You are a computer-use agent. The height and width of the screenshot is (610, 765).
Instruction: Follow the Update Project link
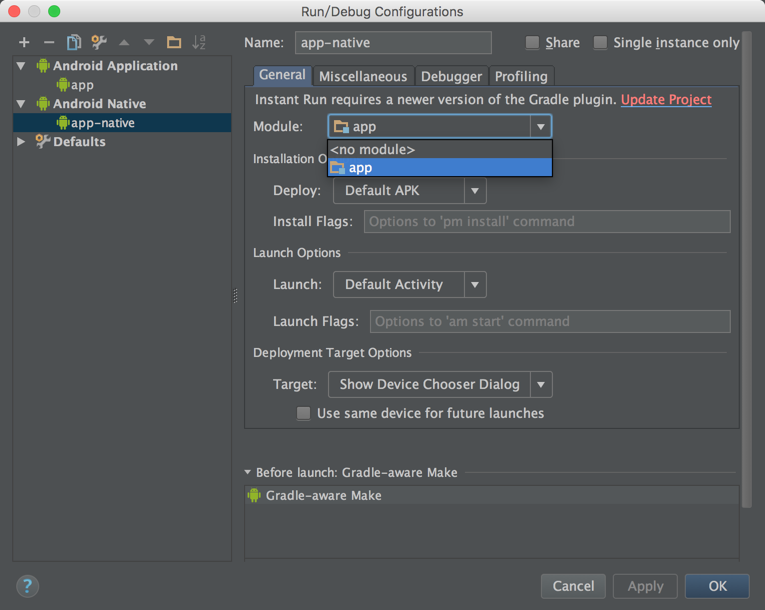click(666, 100)
